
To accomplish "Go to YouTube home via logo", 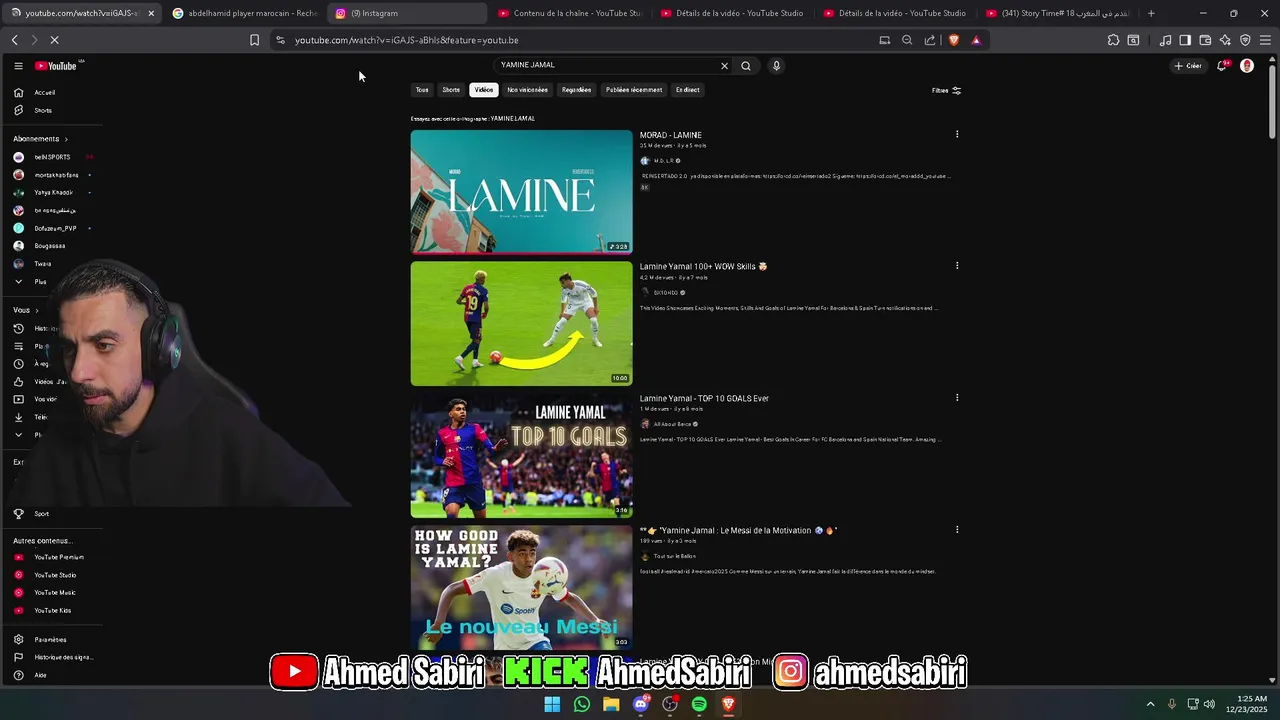I will click(x=57, y=66).
